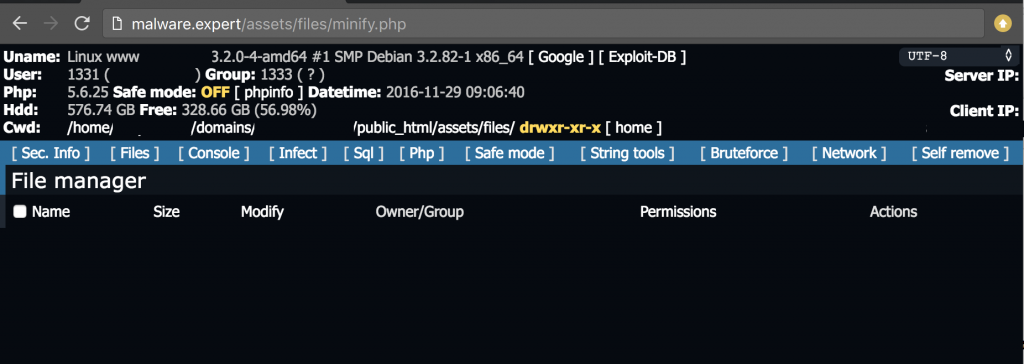This screenshot has width=1024, height=364.
Task: Follow the Google link after Uname
Action: click(561, 58)
